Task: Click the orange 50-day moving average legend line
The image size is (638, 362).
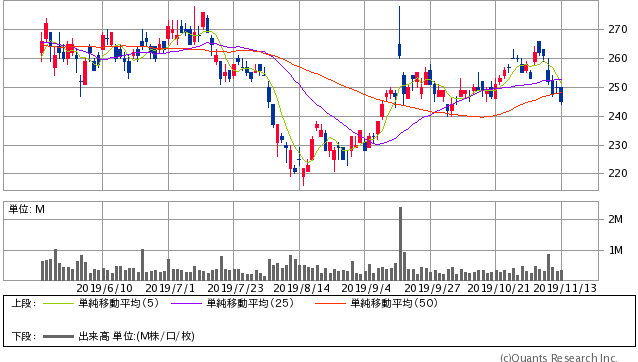Action: pos(330,303)
